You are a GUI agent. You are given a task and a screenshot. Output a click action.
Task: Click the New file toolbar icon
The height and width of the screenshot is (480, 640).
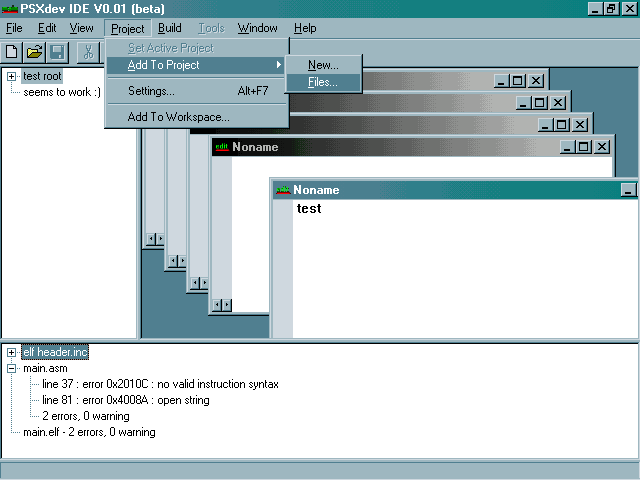coord(12,52)
